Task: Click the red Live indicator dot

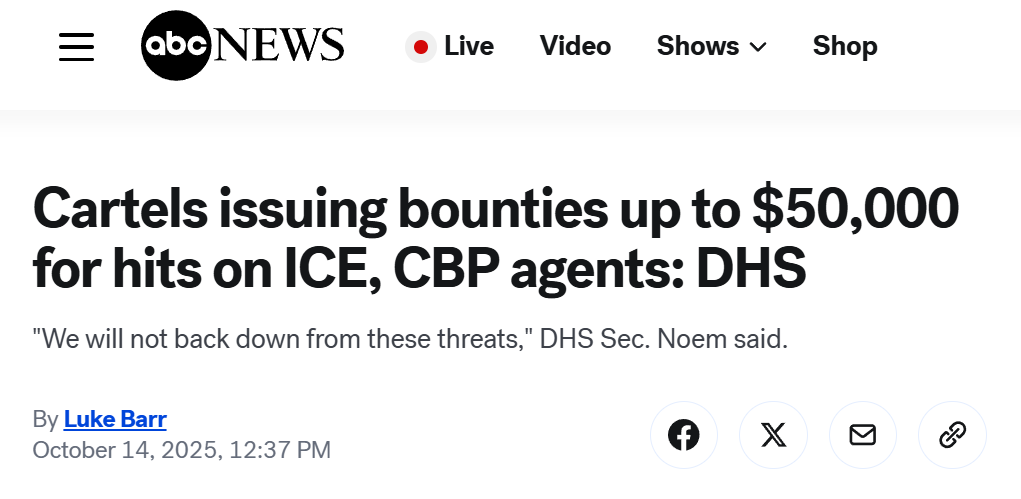Action: pos(421,47)
